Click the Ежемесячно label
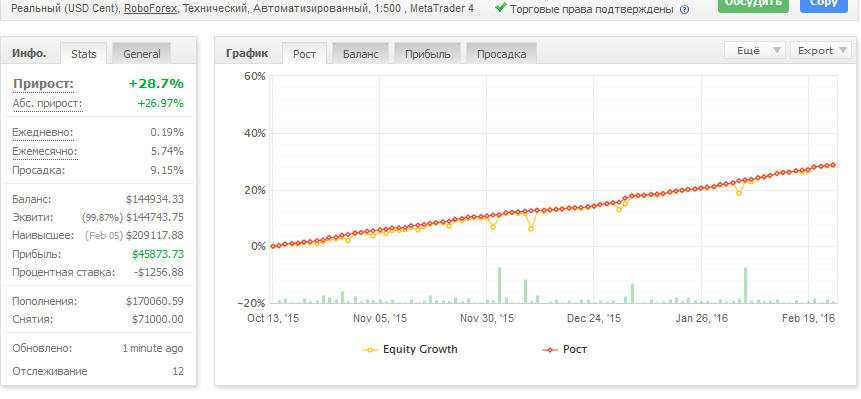861x399 pixels. click(45, 151)
